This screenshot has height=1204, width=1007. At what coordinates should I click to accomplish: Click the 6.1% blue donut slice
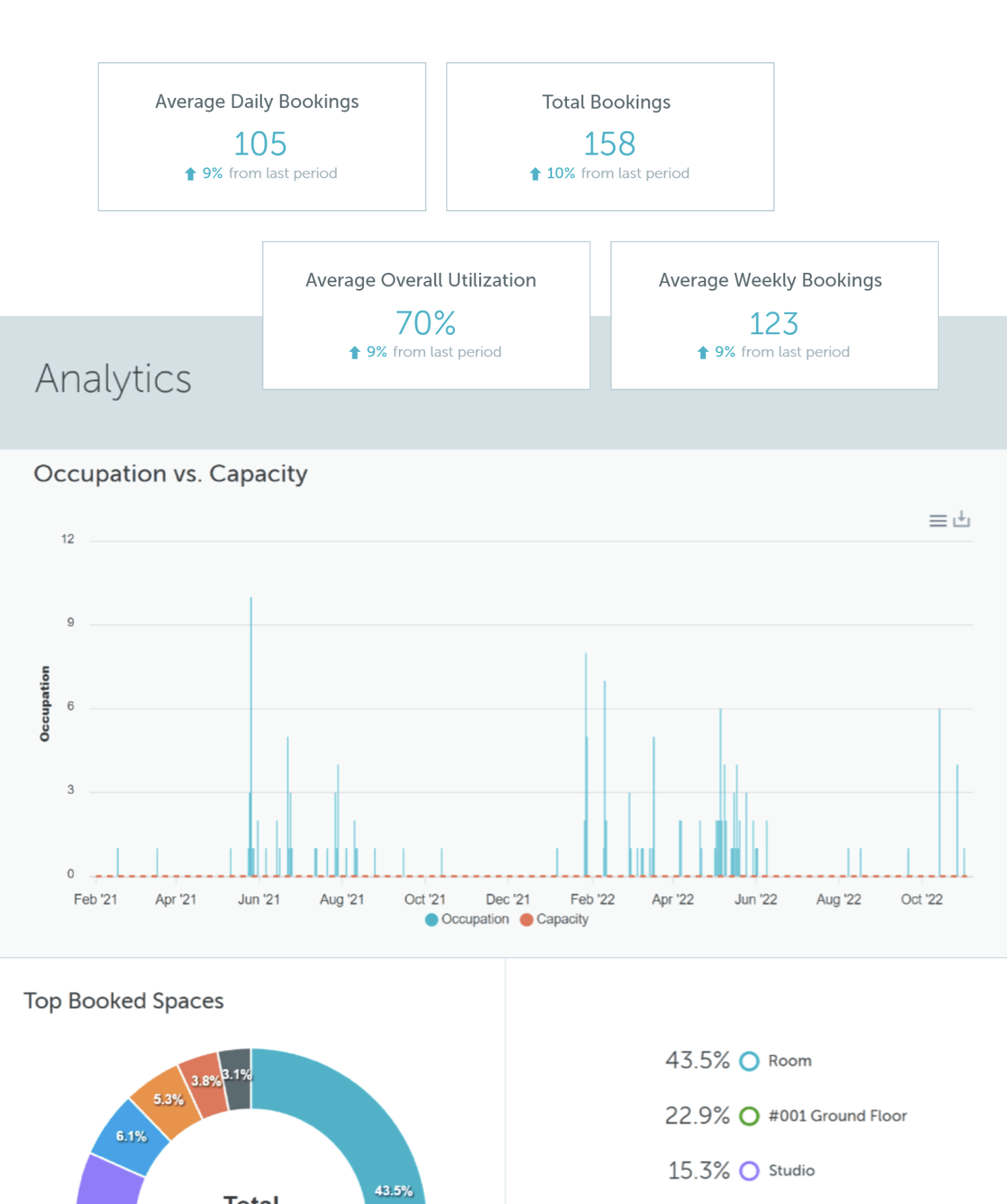point(130,1137)
